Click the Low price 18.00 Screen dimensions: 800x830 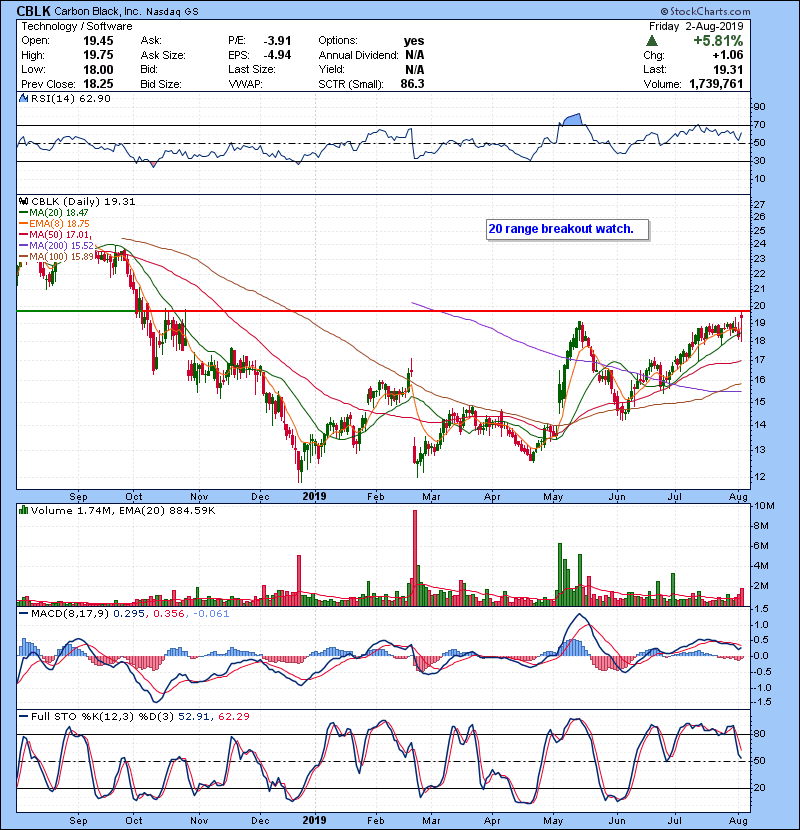point(98,69)
